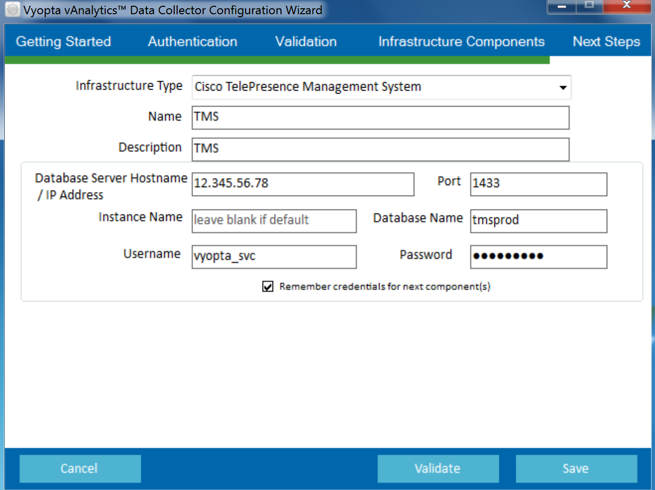Screen dimensions: 655x490
Task: Click the Port field showing 1433
Action: point(538,184)
